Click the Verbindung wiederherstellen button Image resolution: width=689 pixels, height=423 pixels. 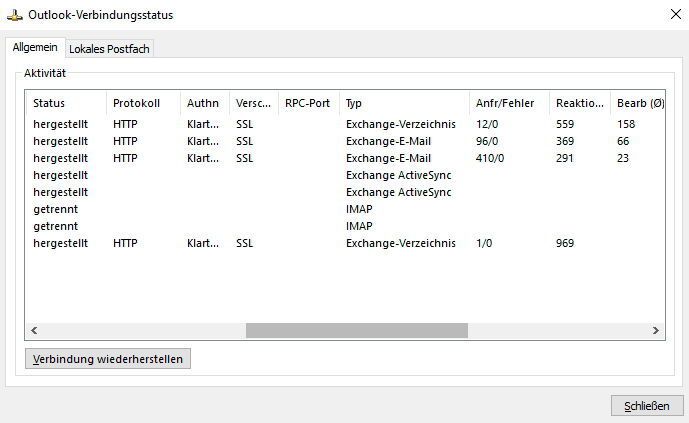(108, 359)
